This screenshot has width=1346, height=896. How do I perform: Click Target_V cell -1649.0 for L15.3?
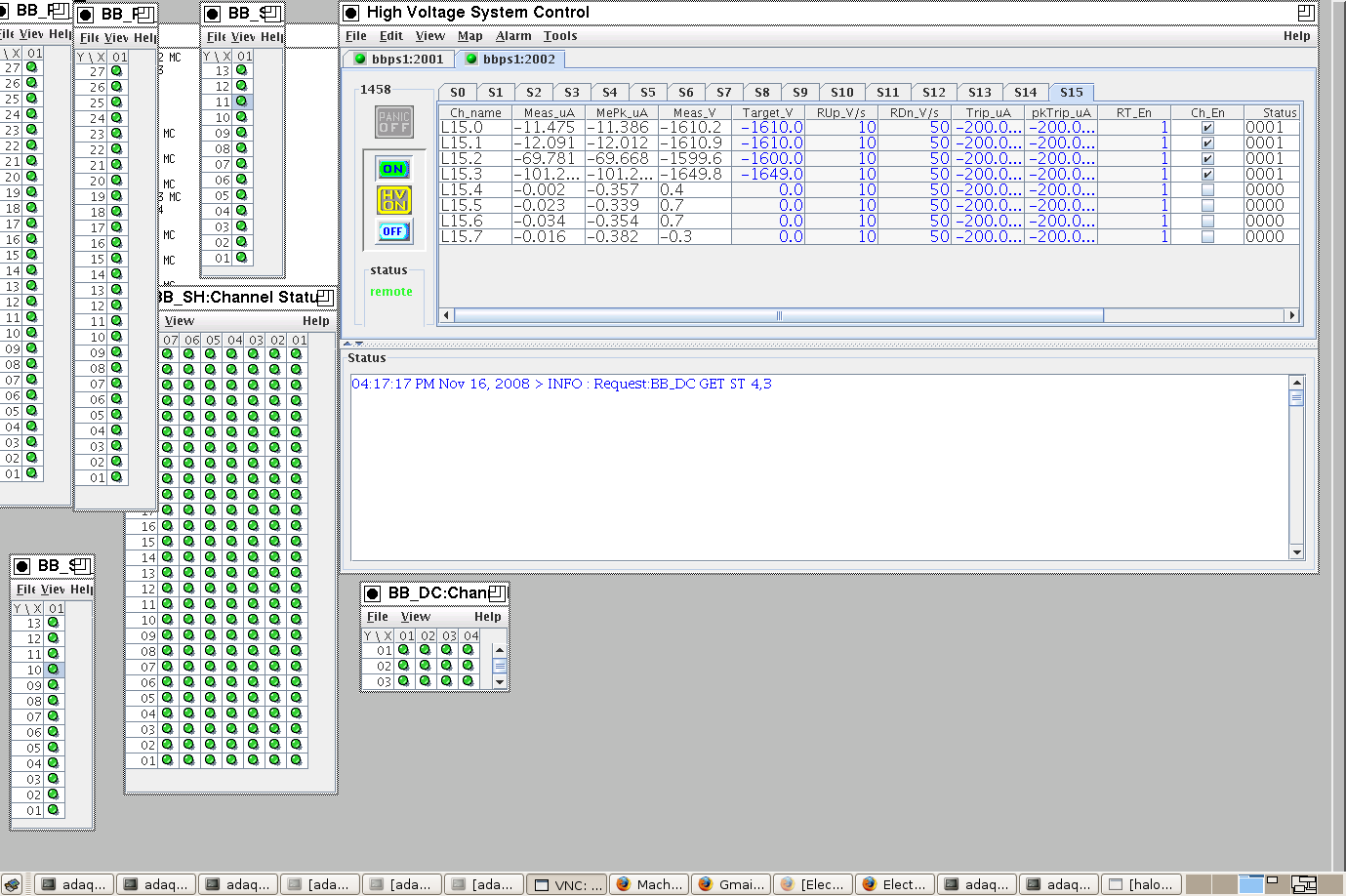[768, 175]
